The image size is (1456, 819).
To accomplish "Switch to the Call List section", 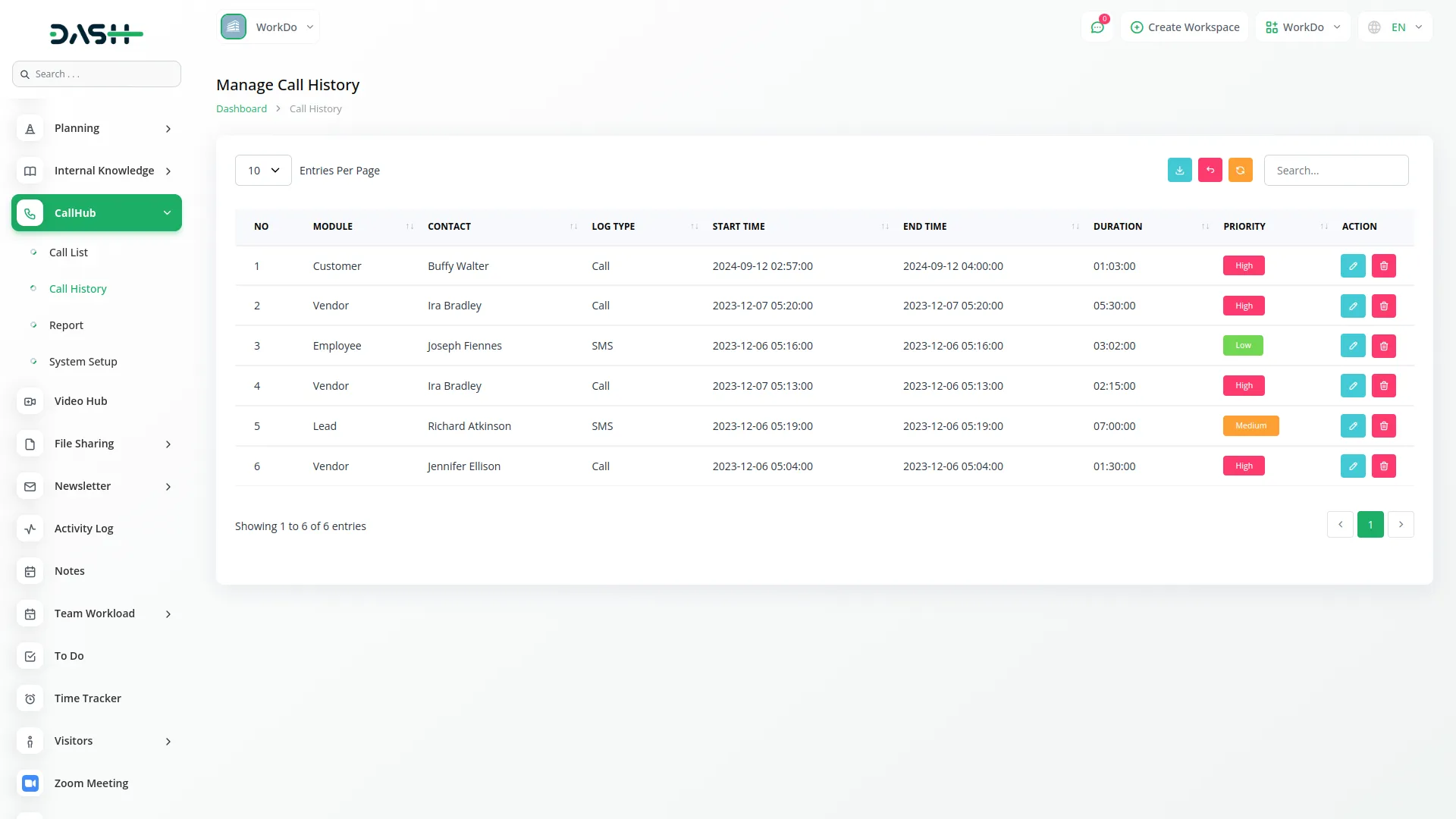I will click(68, 252).
